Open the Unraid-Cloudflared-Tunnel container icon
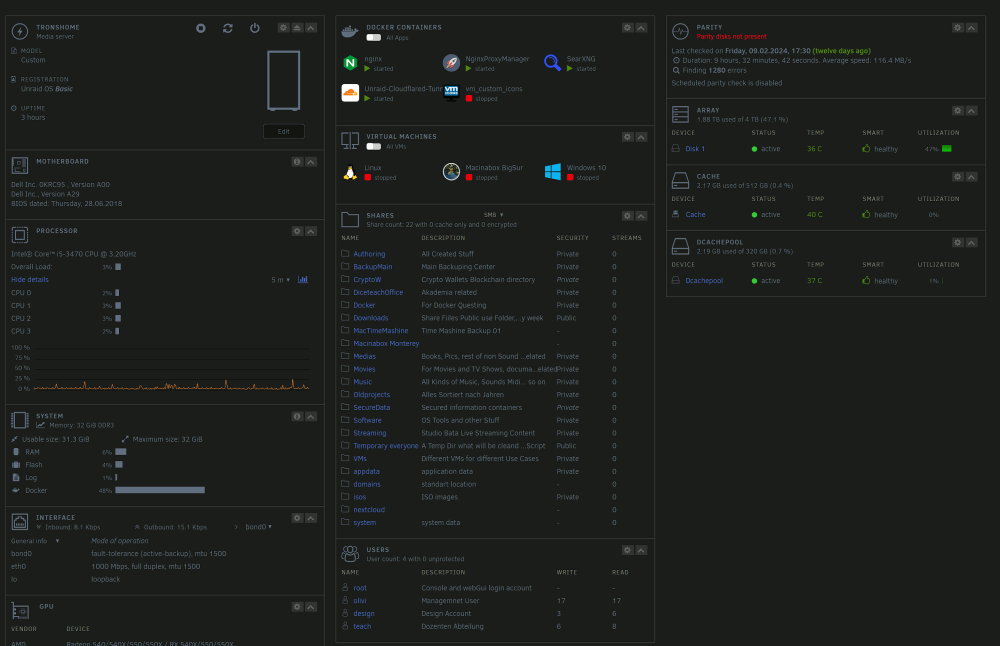 350,93
